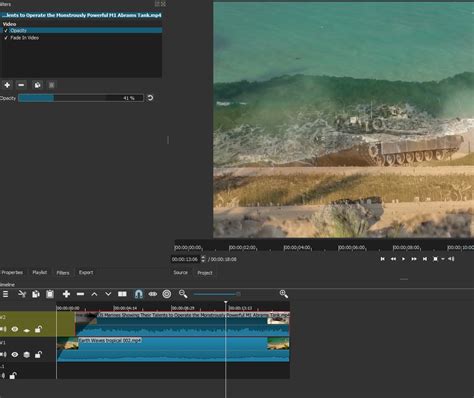Close the Filters panel
The height and width of the screenshot is (398, 474).
point(163,4)
